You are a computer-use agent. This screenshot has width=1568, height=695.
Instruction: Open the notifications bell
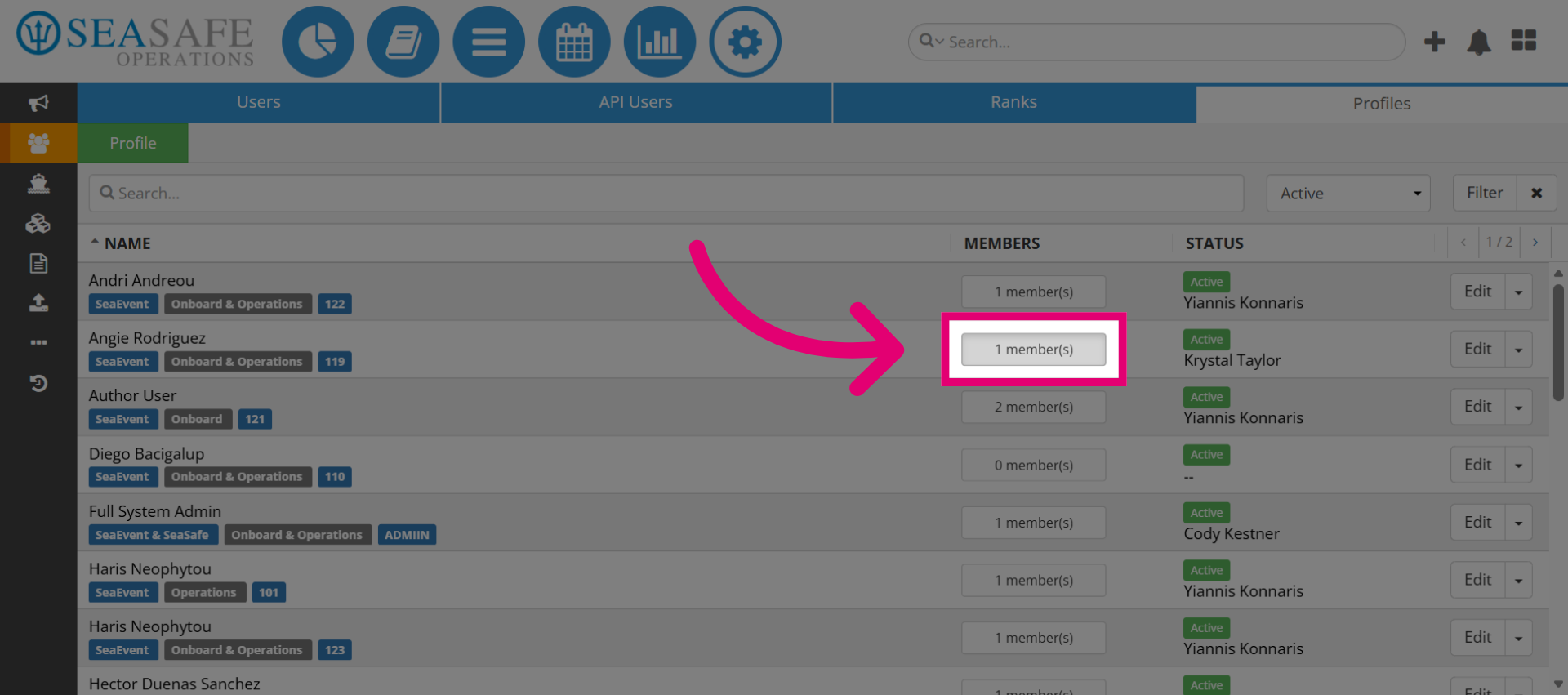click(x=1479, y=42)
